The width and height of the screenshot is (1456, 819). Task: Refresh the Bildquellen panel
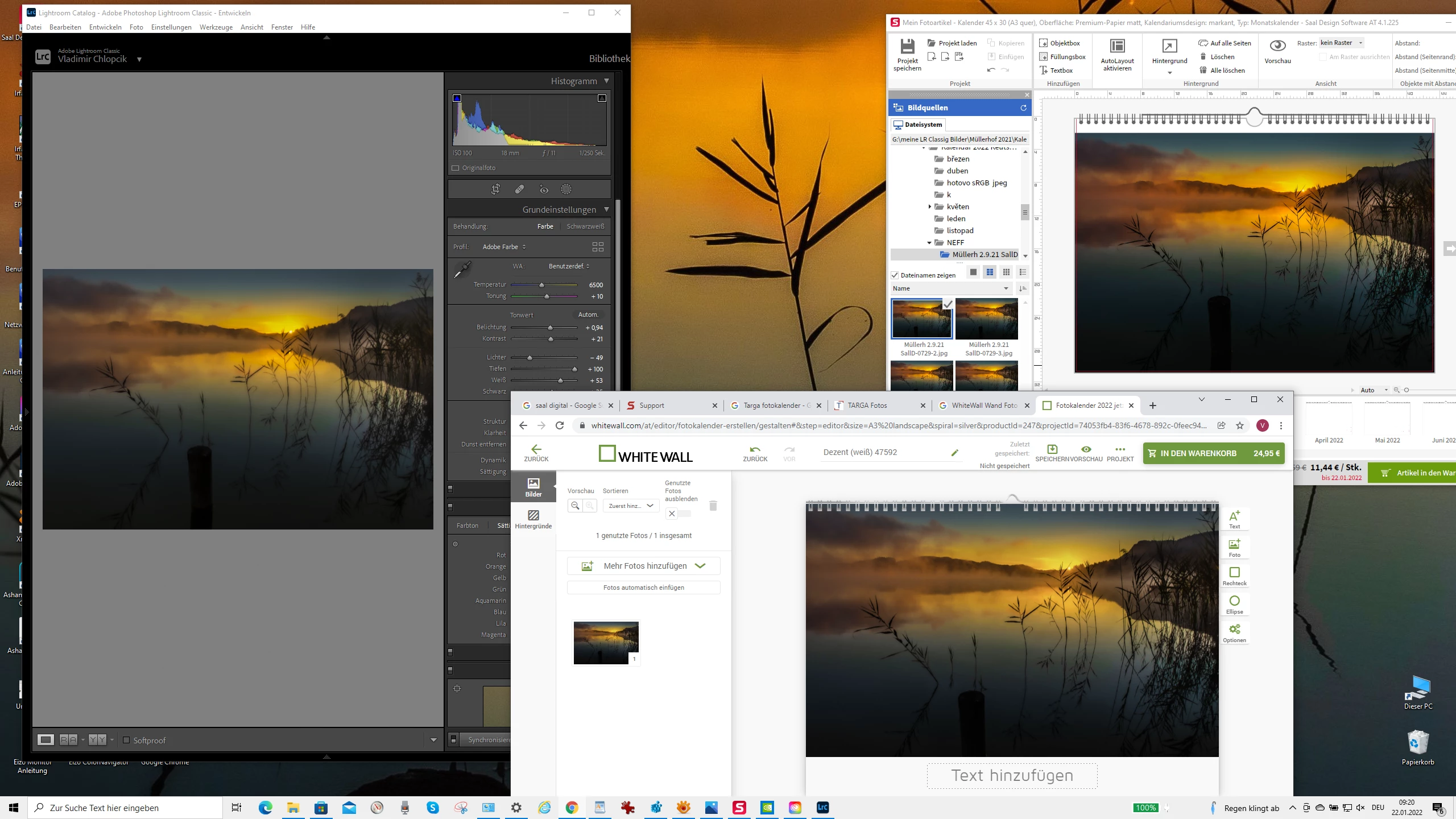point(1023,108)
